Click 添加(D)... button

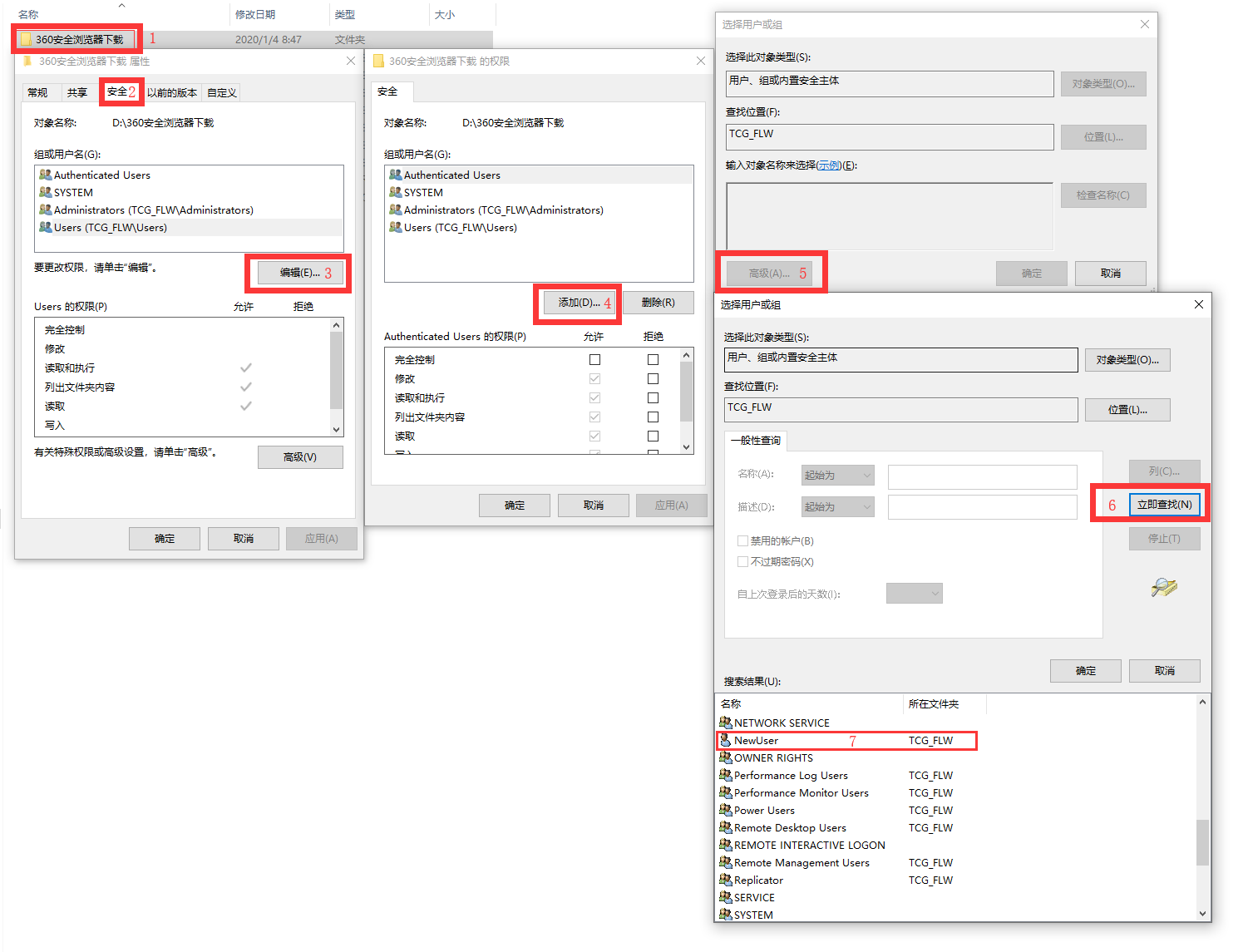pos(580,303)
